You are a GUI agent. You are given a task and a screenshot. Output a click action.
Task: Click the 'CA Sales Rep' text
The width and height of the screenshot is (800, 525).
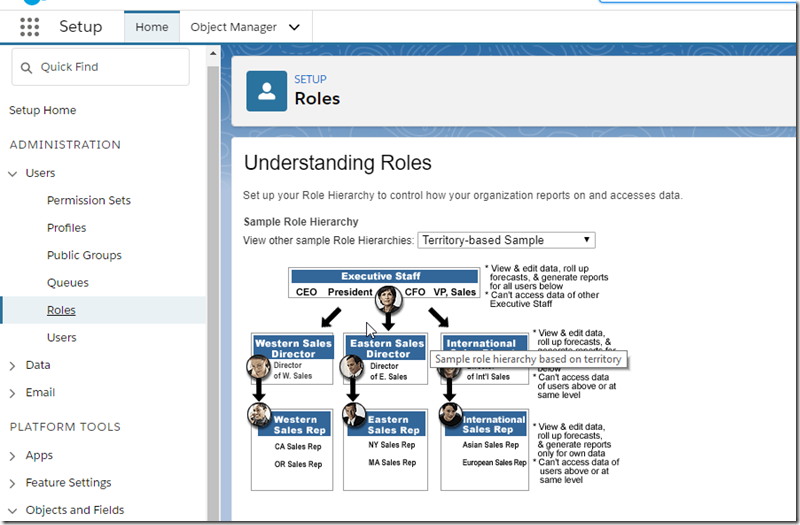click(x=298, y=446)
